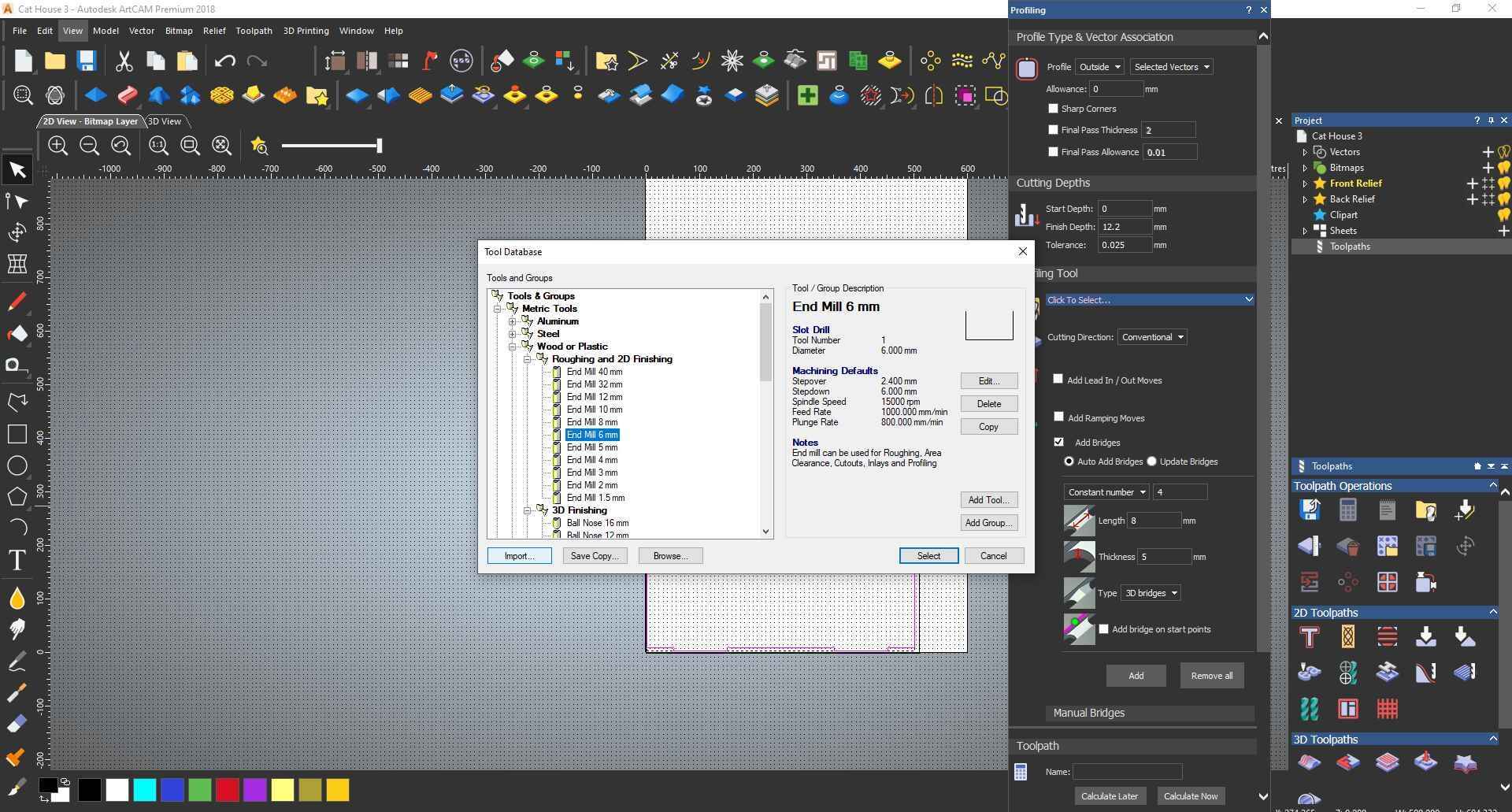Uncheck the Add Bridges checkbox
This screenshot has height=812, width=1512.
[1058, 442]
